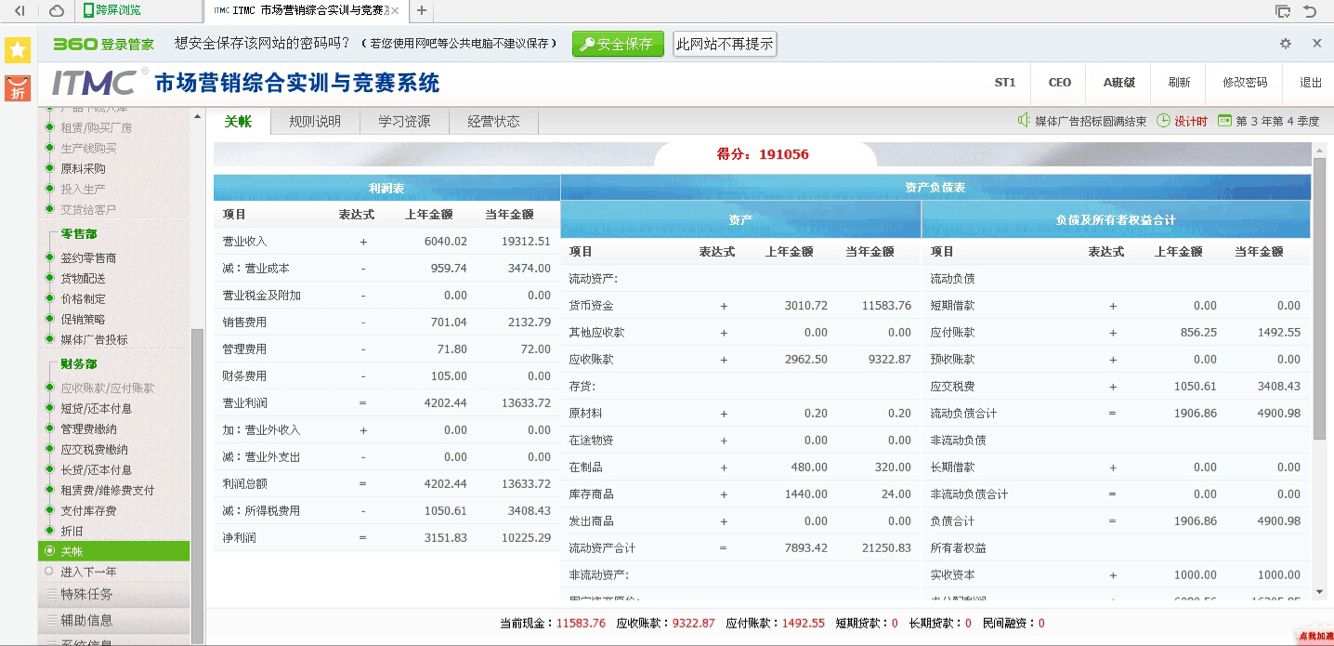Select 长贷/还本付息 in sidebar
This screenshot has height=646, width=1334.
96,470
